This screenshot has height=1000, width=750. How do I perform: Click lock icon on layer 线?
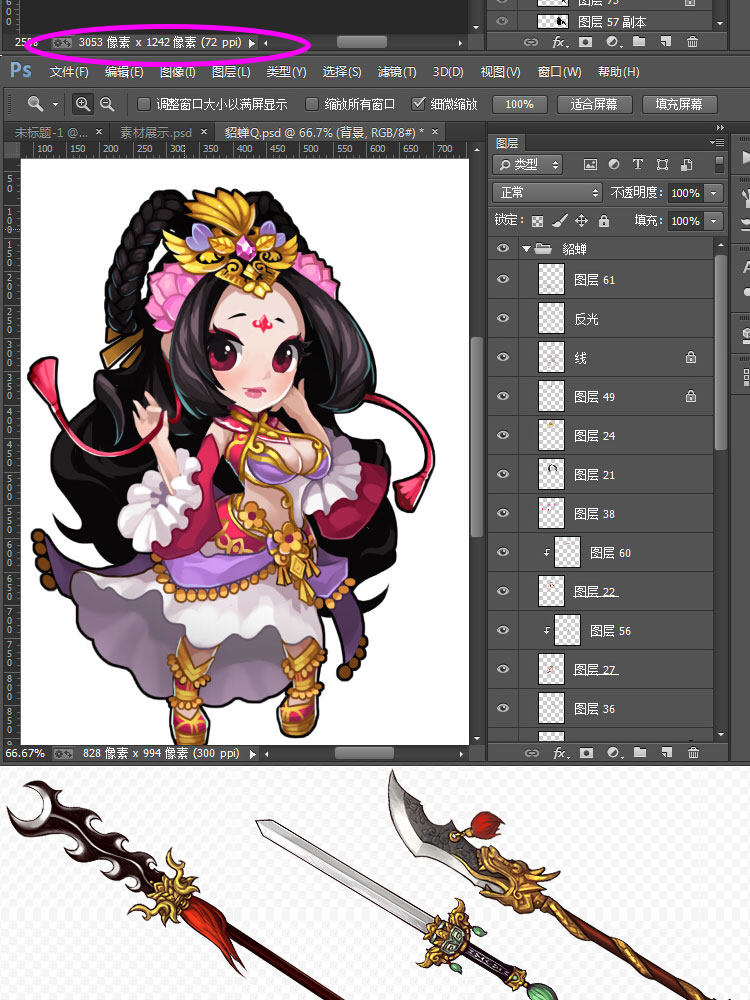click(x=691, y=357)
